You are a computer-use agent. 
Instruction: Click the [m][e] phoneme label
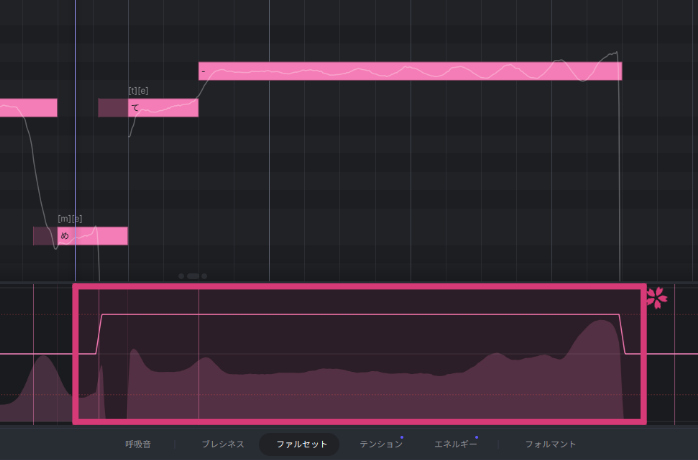pyautogui.click(x=70, y=219)
